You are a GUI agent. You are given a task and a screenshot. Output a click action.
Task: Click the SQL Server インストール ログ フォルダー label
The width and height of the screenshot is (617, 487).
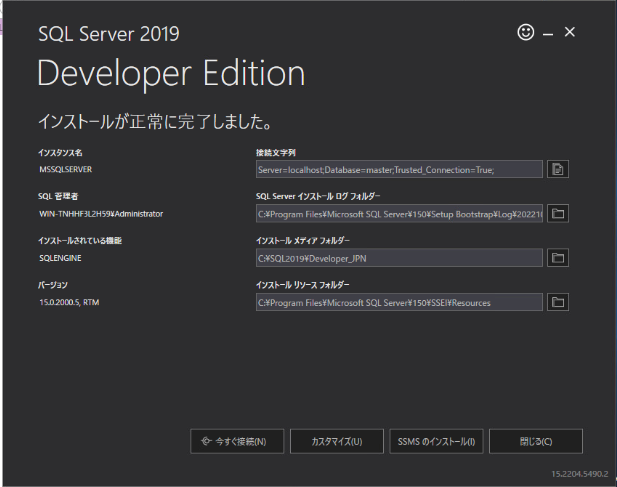point(318,196)
